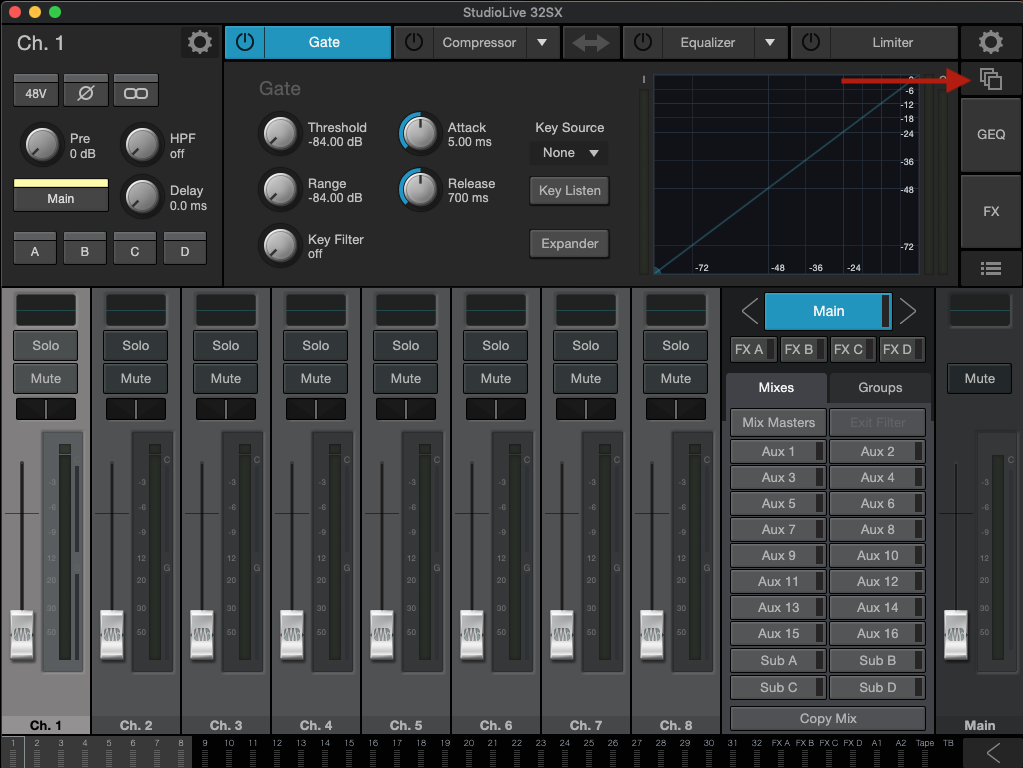Viewport: 1023px width, 768px height.
Task: Select channel strip label Ch. 2
Action: 136,726
